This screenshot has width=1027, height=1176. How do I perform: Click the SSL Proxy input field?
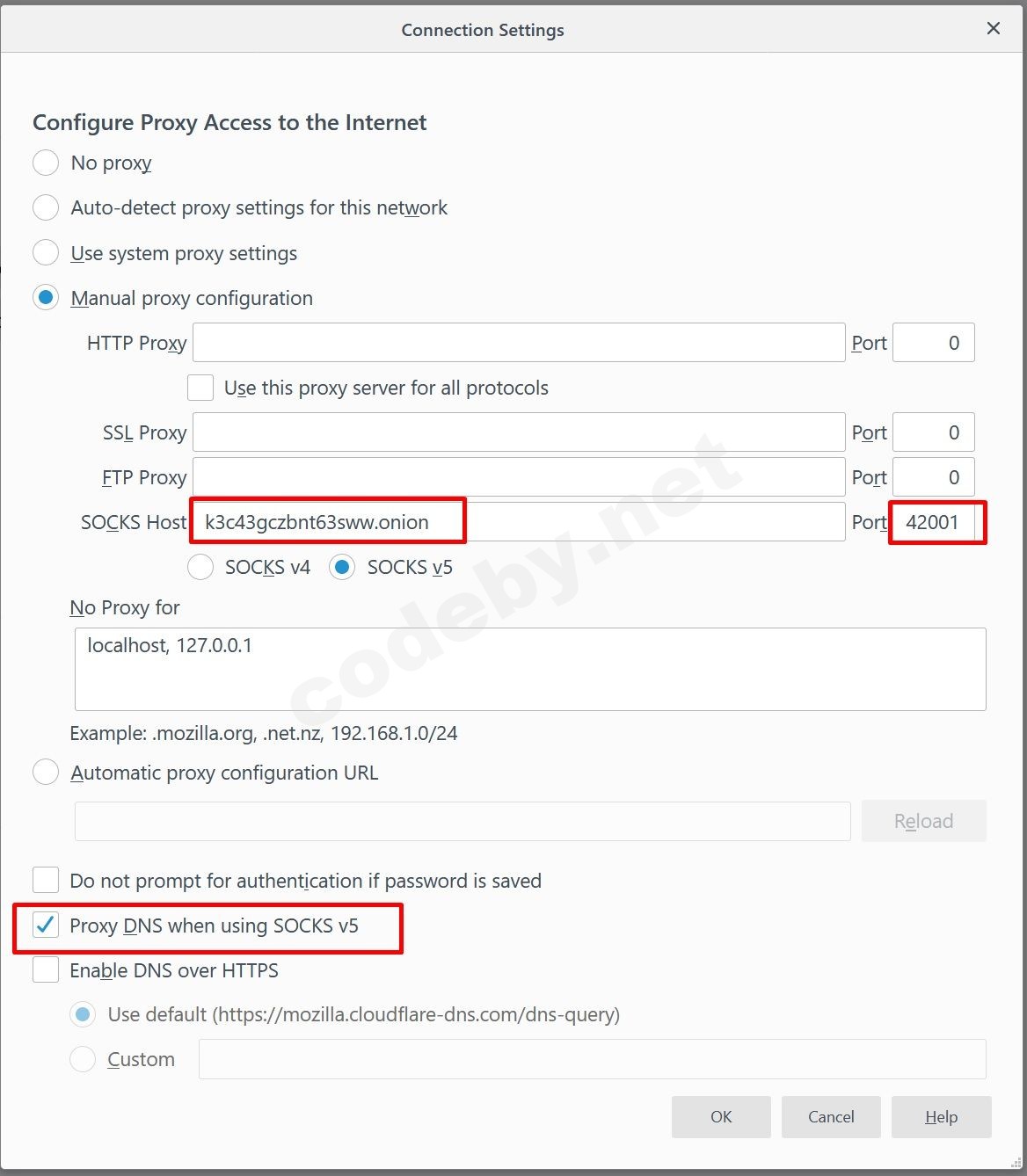[519, 432]
